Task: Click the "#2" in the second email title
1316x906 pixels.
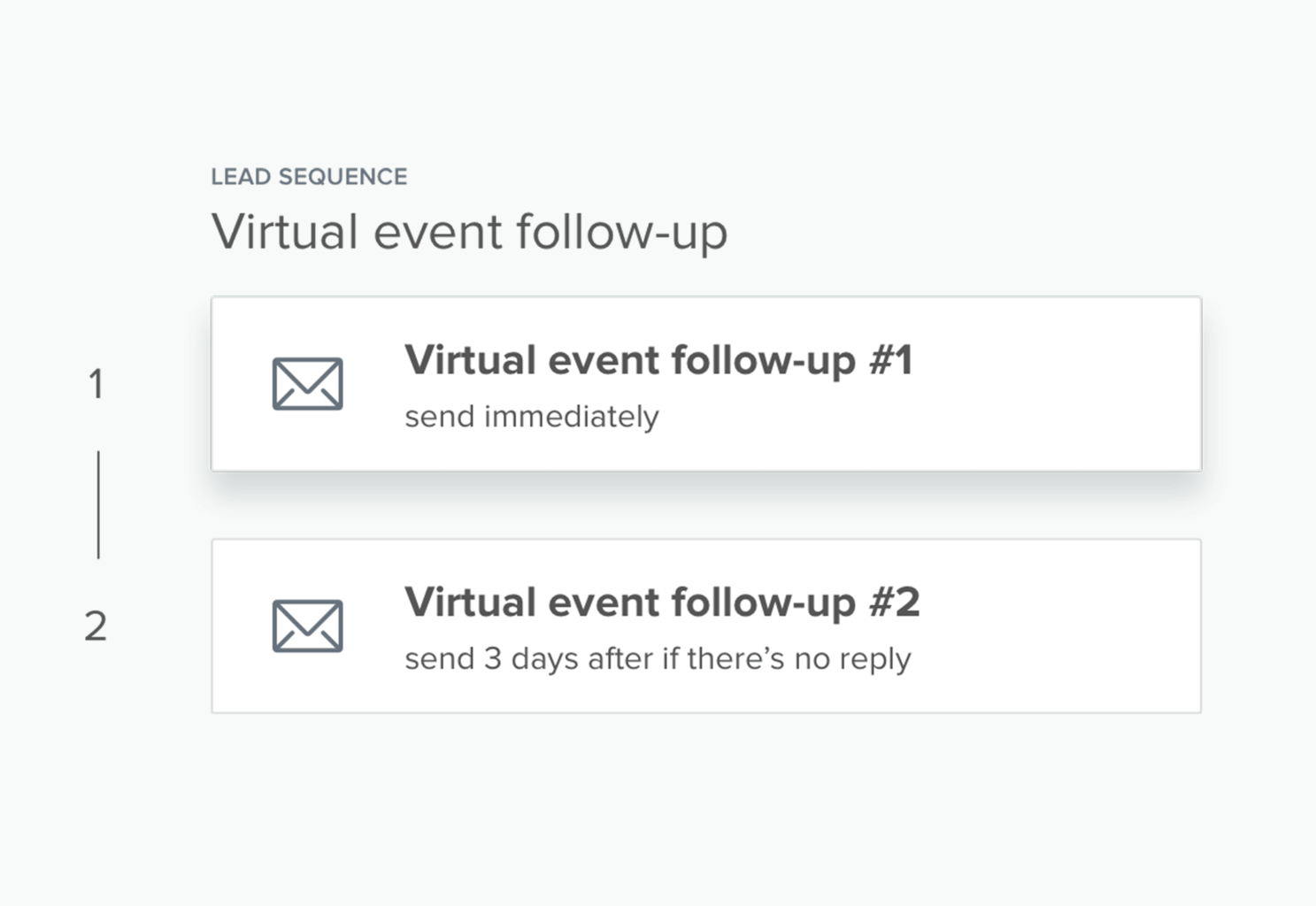Action: [894, 602]
